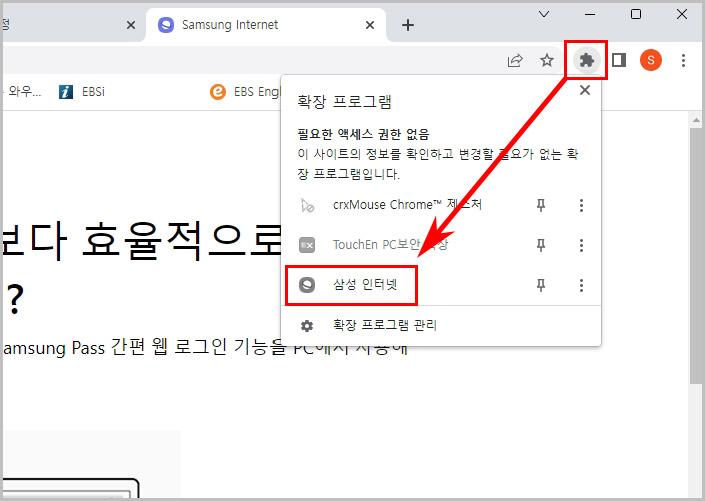This screenshot has width=705, height=501.
Task: Open the Extensions puzzle icon
Action: tap(586, 60)
